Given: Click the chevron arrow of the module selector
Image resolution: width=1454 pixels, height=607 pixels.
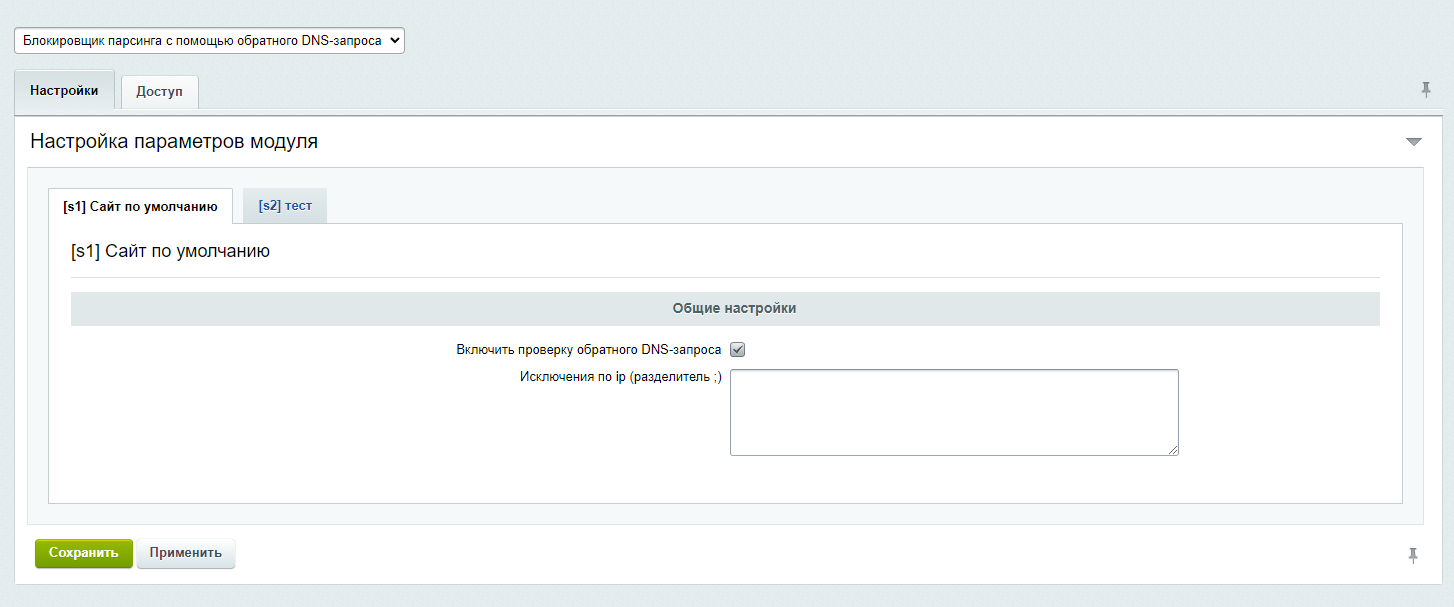Looking at the screenshot, I should pyautogui.click(x=393, y=40).
